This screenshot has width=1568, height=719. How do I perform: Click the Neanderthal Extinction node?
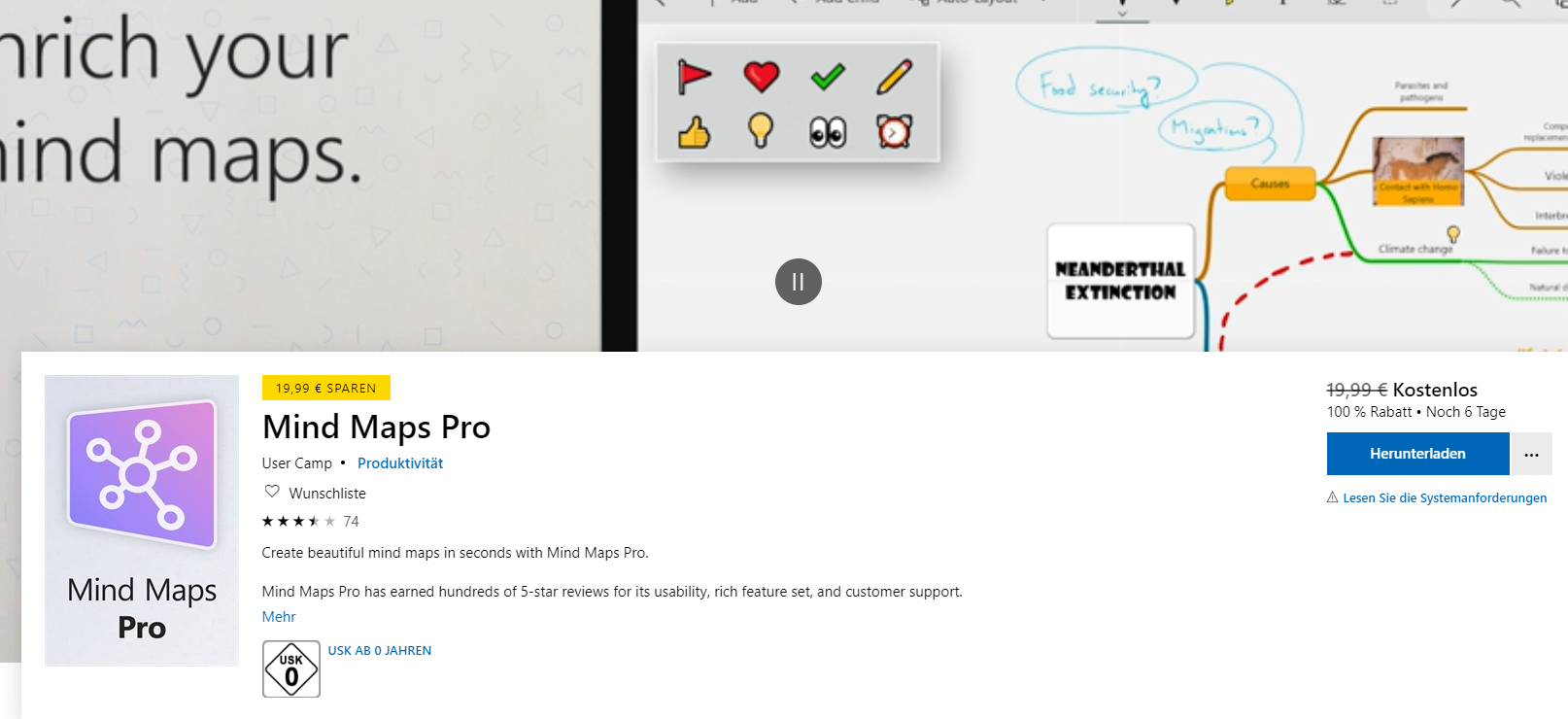(x=1120, y=281)
